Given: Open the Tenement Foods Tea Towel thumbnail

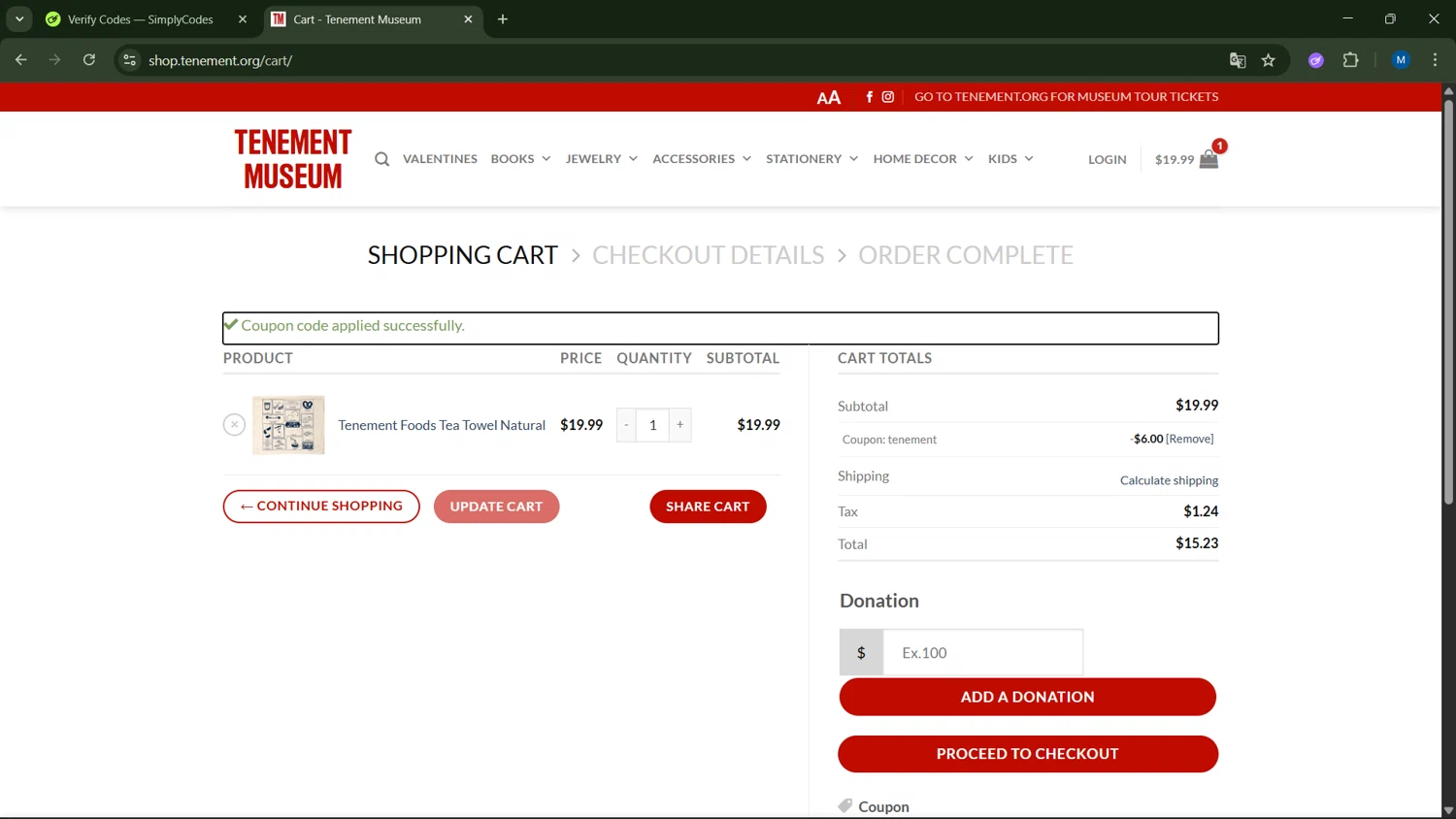Looking at the screenshot, I should pyautogui.click(x=288, y=425).
